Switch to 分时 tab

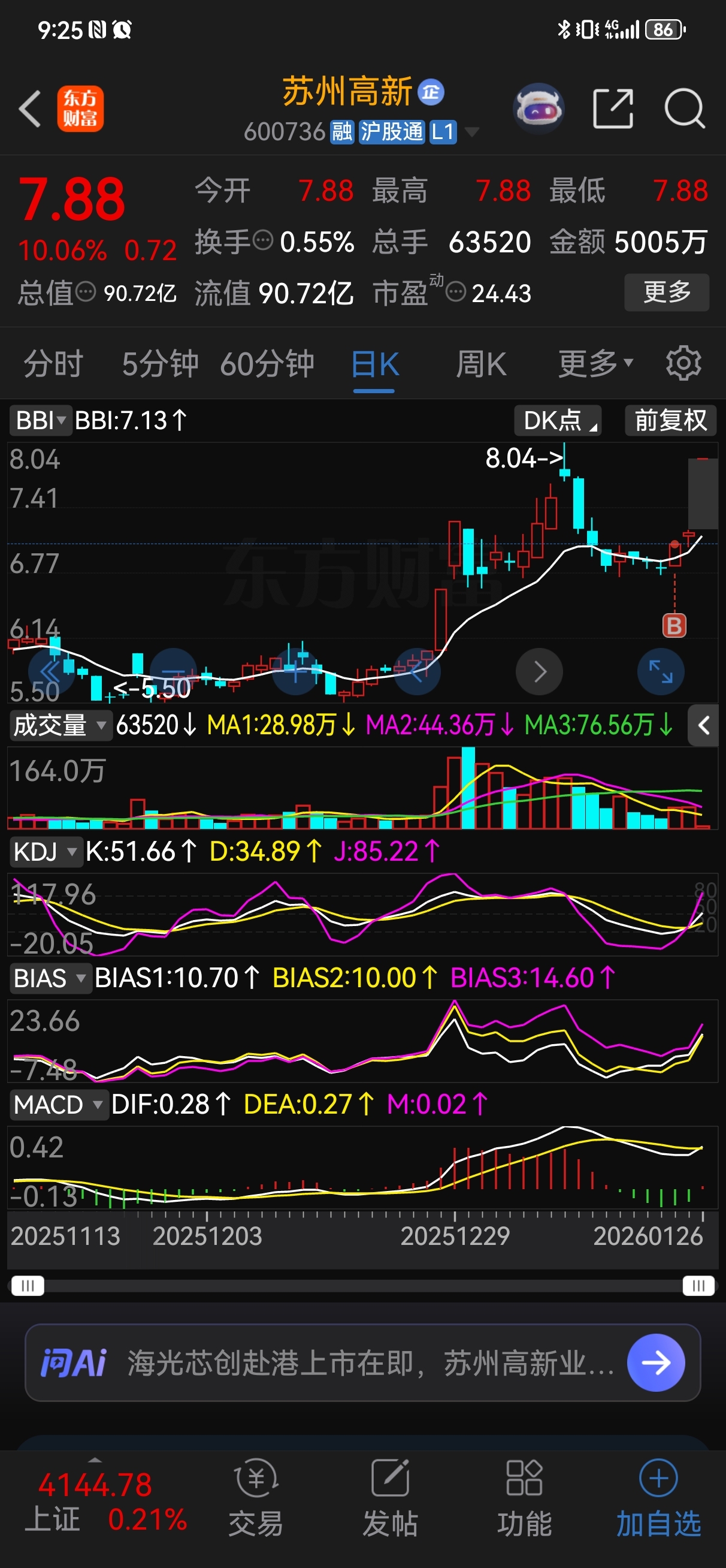point(53,363)
